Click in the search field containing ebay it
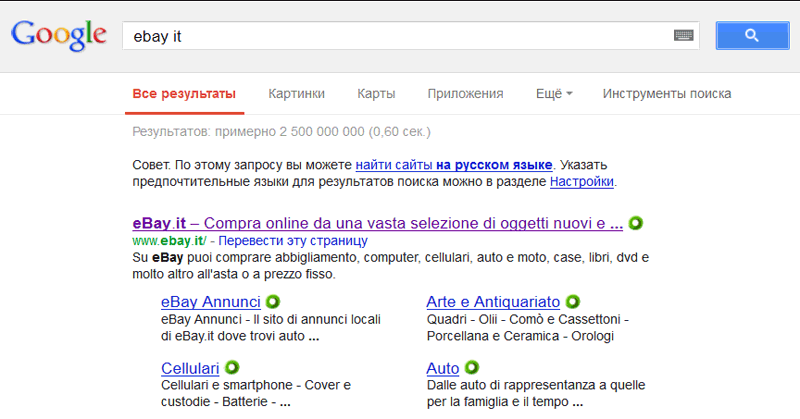The height and width of the screenshot is (419, 800). click(400, 36)
